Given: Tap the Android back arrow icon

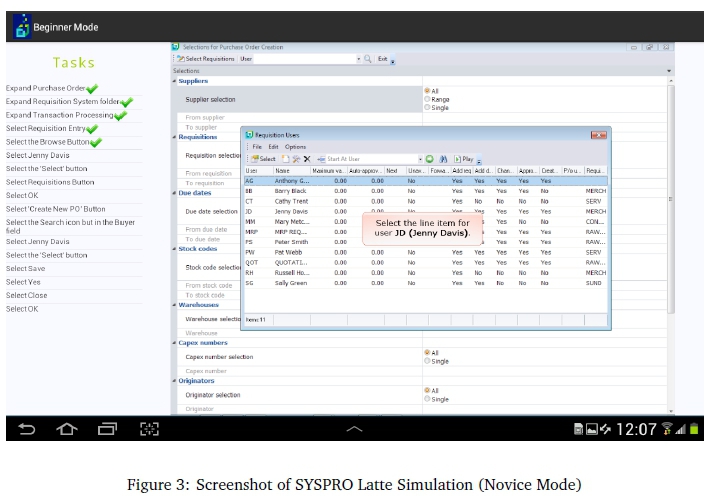Looking at the screenshot, I should [27, 428].
